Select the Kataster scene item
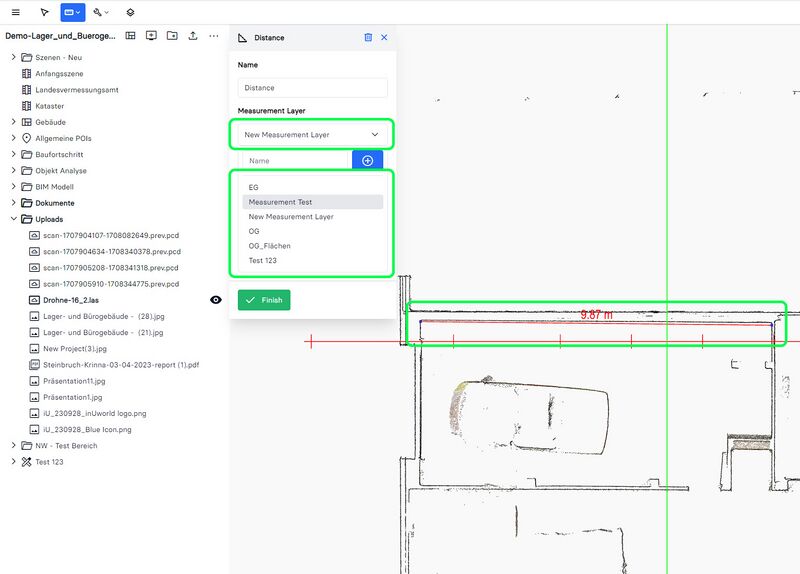Image resolution: width=800 pixels, height=574 pixels. tap(49, 106)
